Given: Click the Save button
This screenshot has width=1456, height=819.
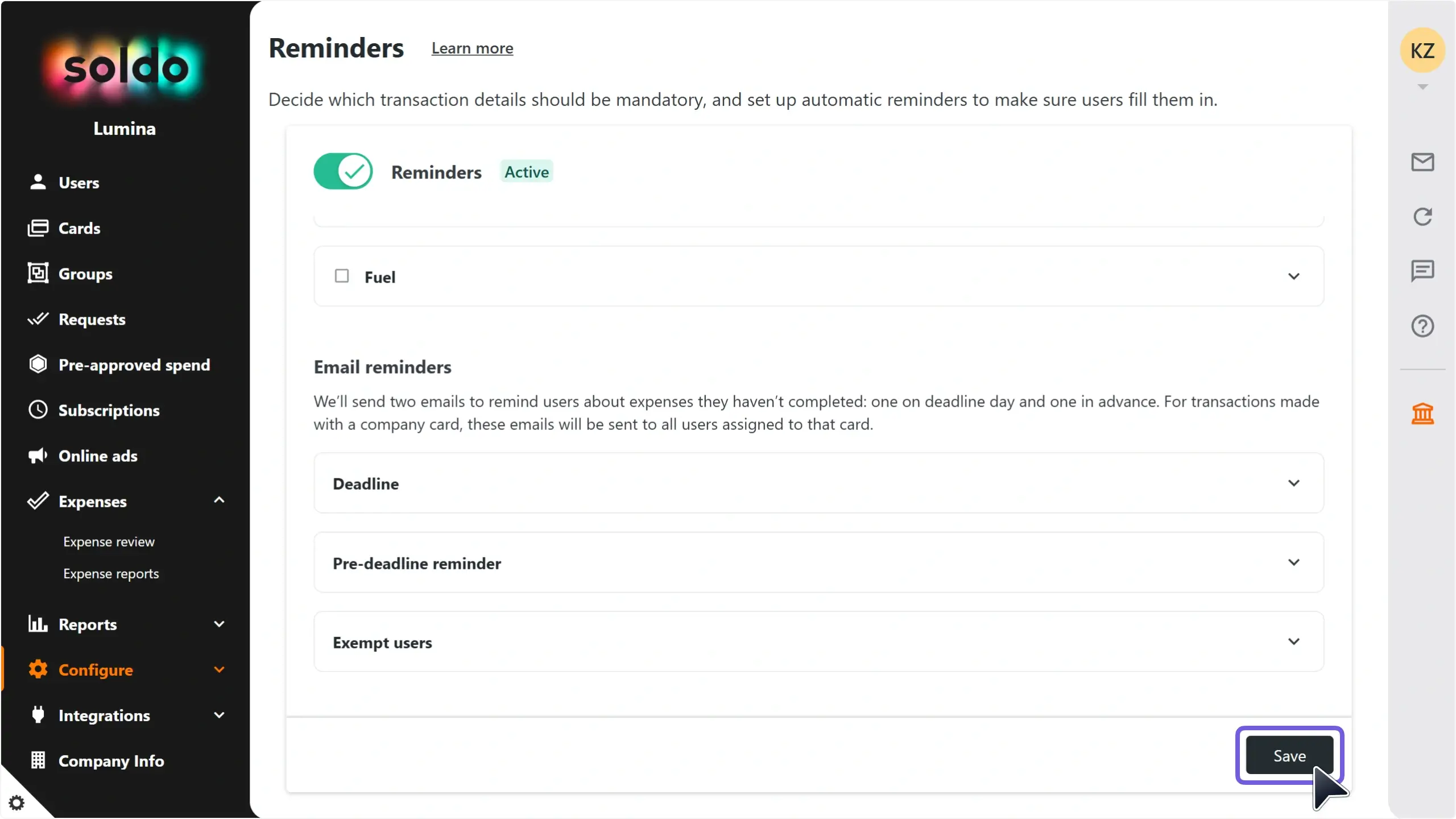Looking at the screenshot, I should [x=1289, y=755].
